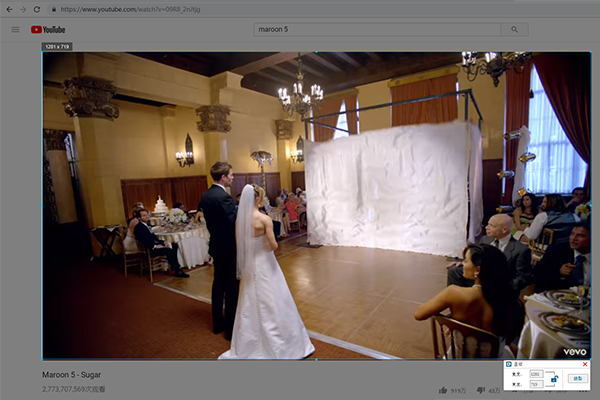Click the padlock icon in the address bar
Screen dimensions: 600x400
point(54,9)
